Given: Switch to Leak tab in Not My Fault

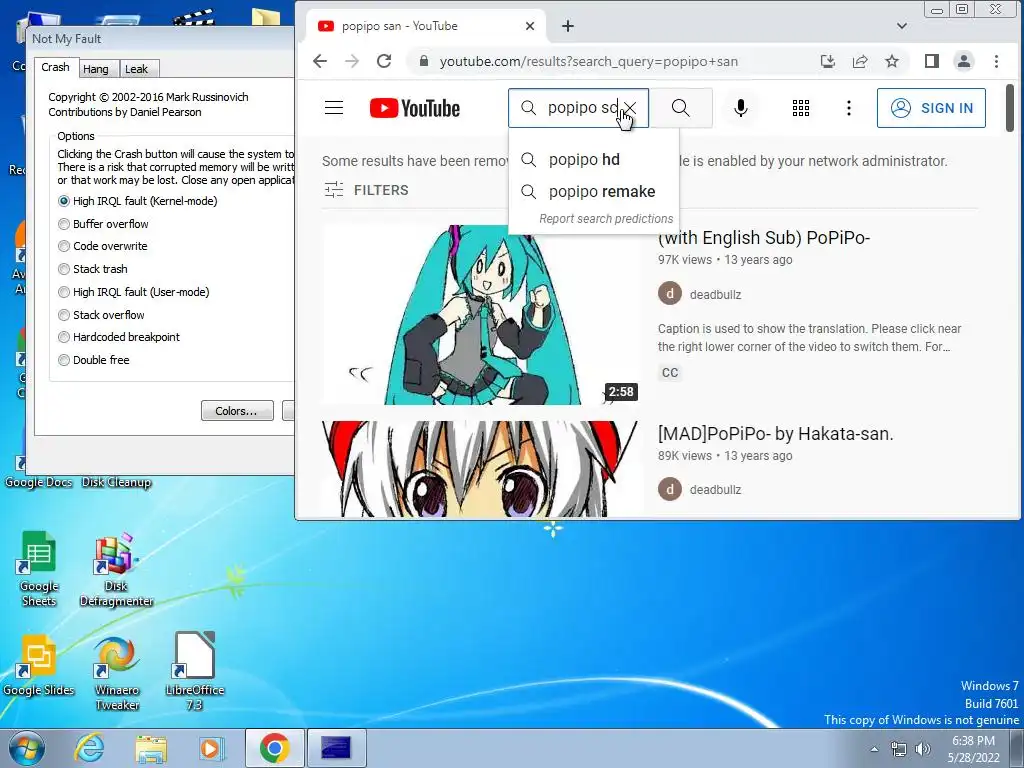Looking at the screenshot, I should [136, 69].
